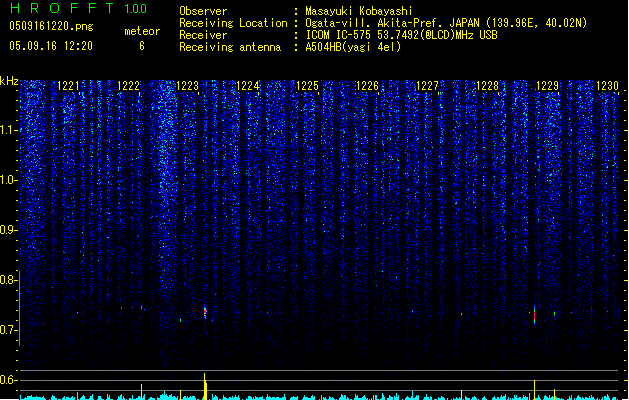Viewport: 629px width, 400px height.
Task: Click the Receiving Location label
Action: pos(233,23)
